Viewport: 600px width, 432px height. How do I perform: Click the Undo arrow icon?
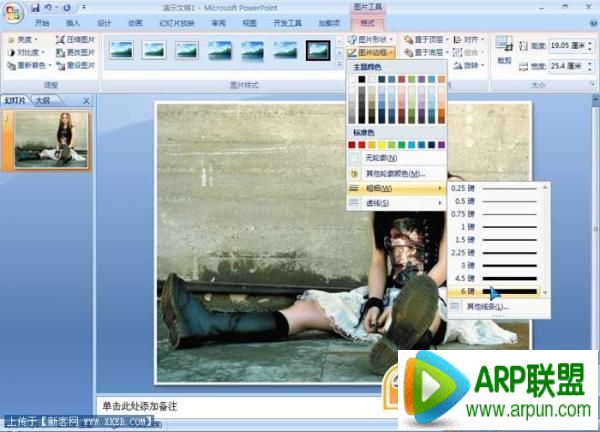[x=48, y=7]
